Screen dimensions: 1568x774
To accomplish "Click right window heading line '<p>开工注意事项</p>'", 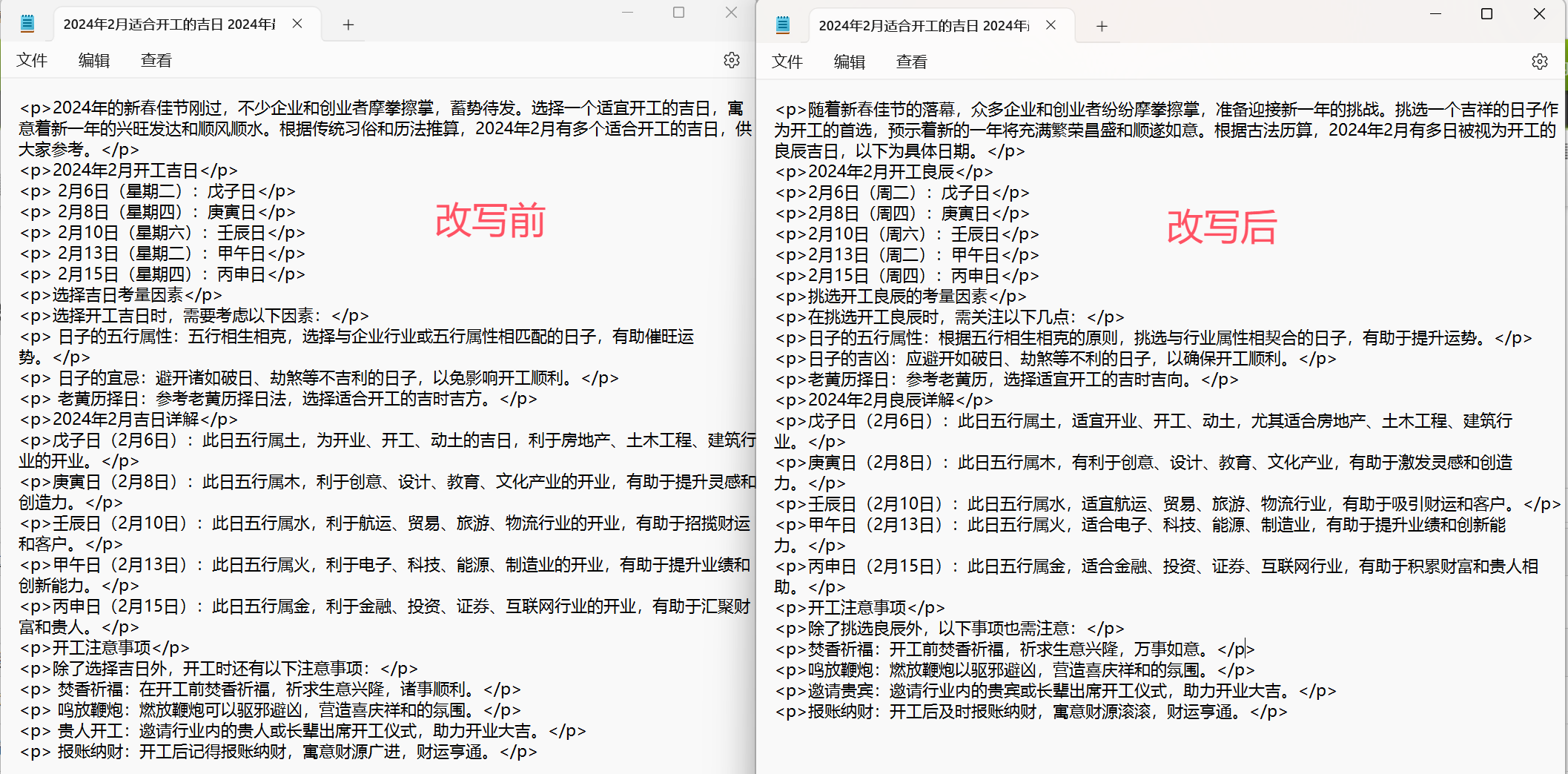I will tap(860, 608).
